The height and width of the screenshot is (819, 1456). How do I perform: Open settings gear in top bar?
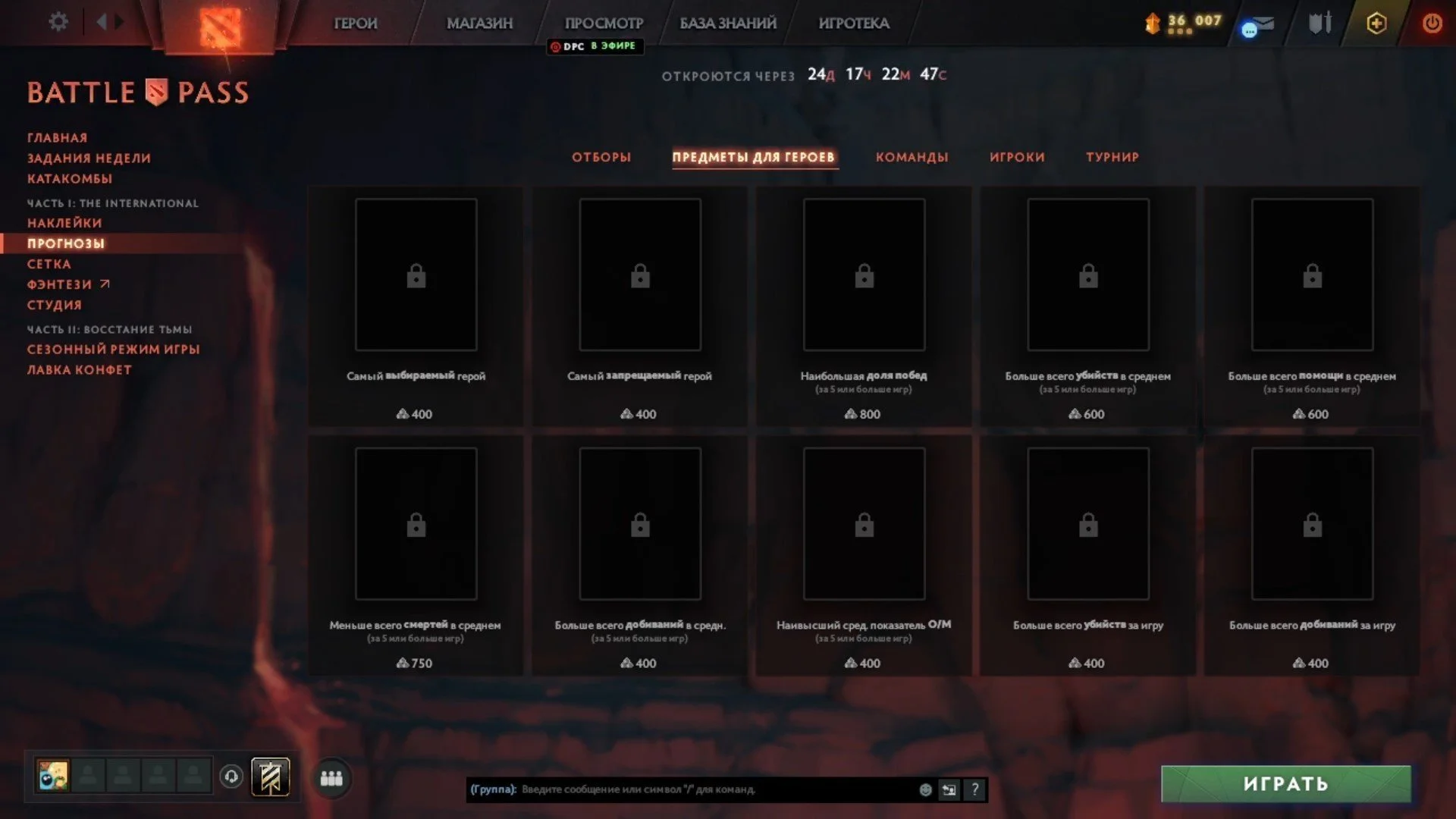coord(58,22)
